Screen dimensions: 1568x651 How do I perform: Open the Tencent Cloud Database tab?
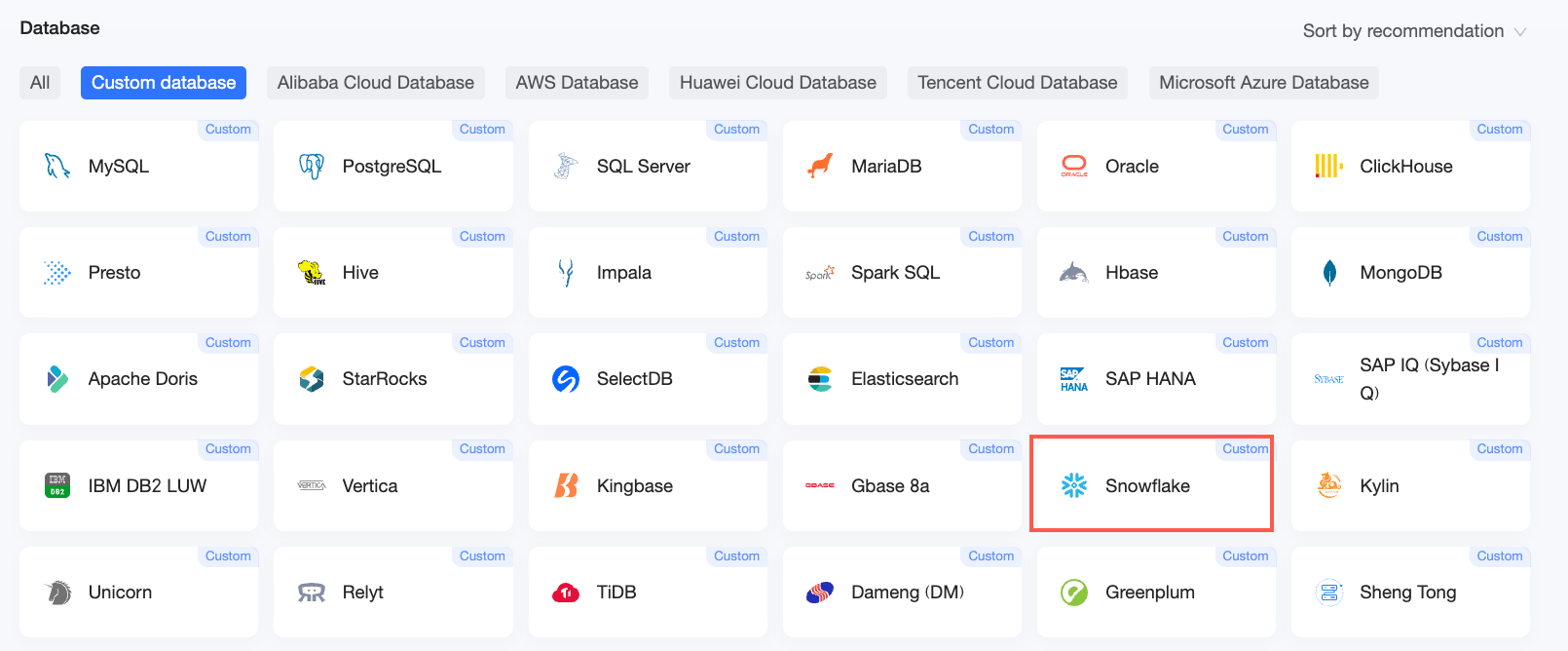tap(1018, 83)
